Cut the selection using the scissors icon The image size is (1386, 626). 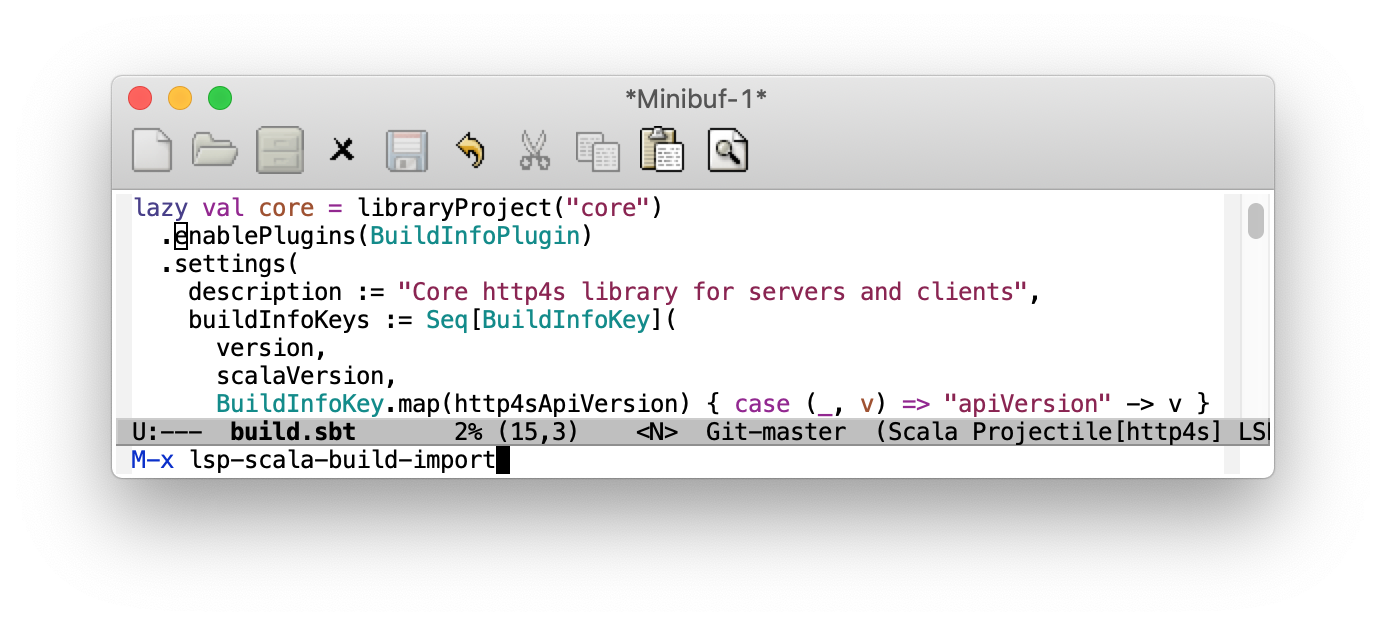coord(534,149)
